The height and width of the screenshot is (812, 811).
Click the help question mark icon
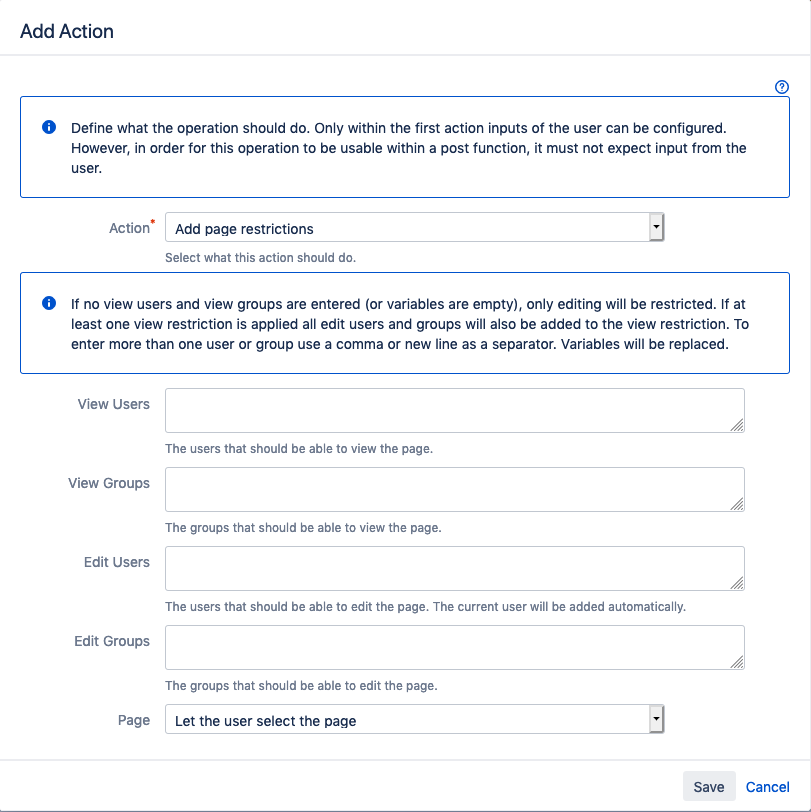(x=782, y=87)
